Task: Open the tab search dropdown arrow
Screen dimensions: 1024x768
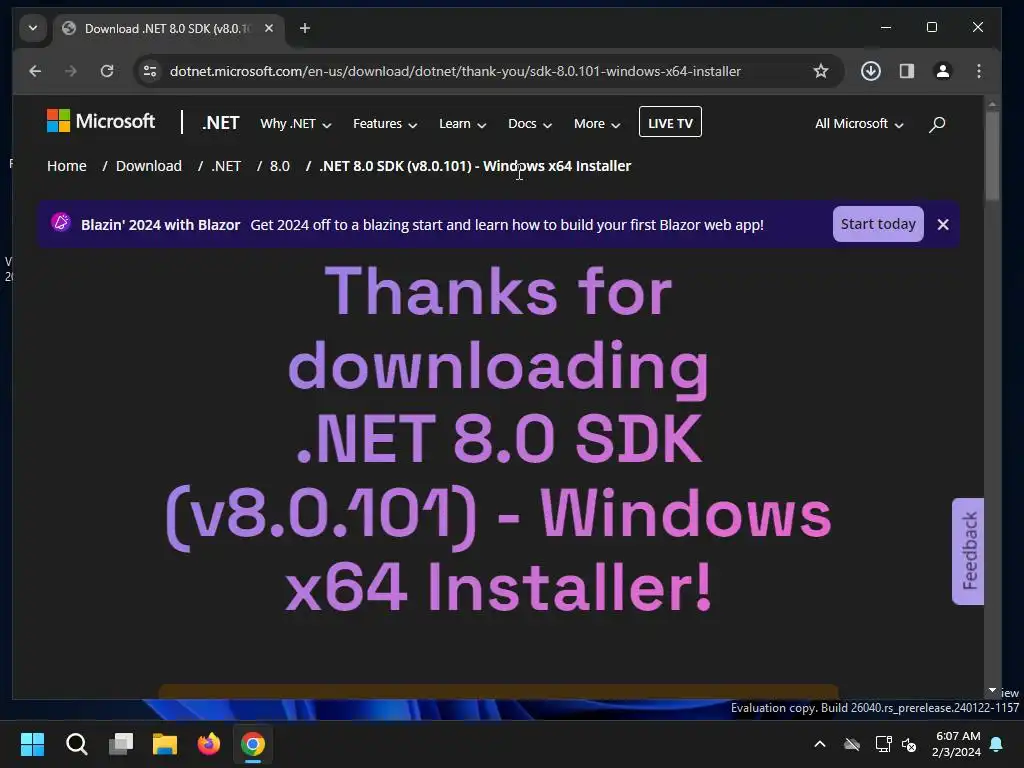Action: click(33, 28)
